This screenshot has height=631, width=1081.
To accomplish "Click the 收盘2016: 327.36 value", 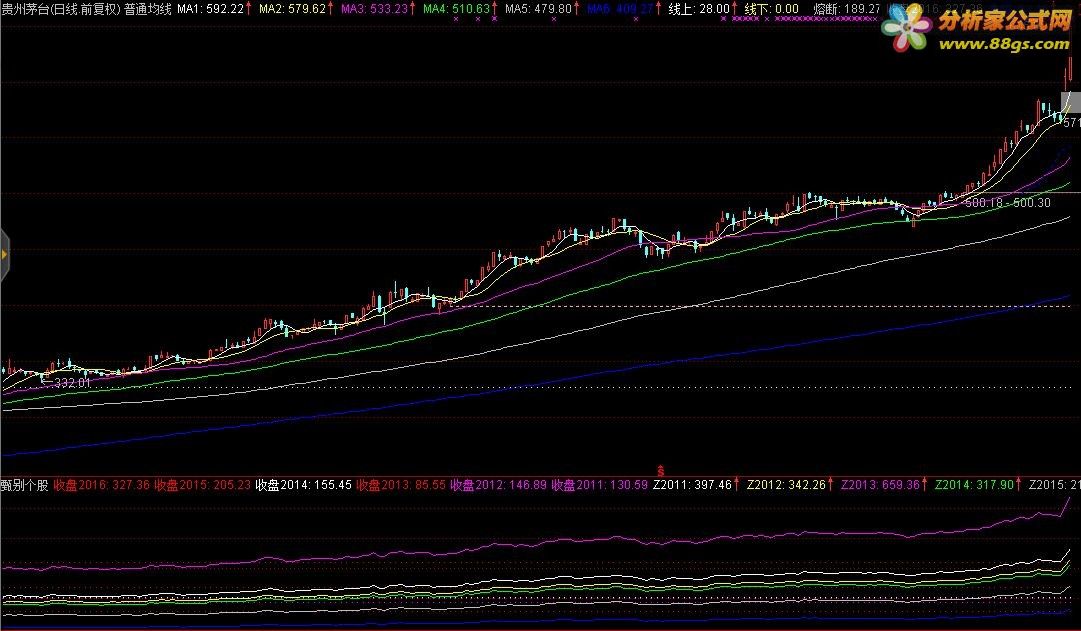I will click(x=101, y=485).
